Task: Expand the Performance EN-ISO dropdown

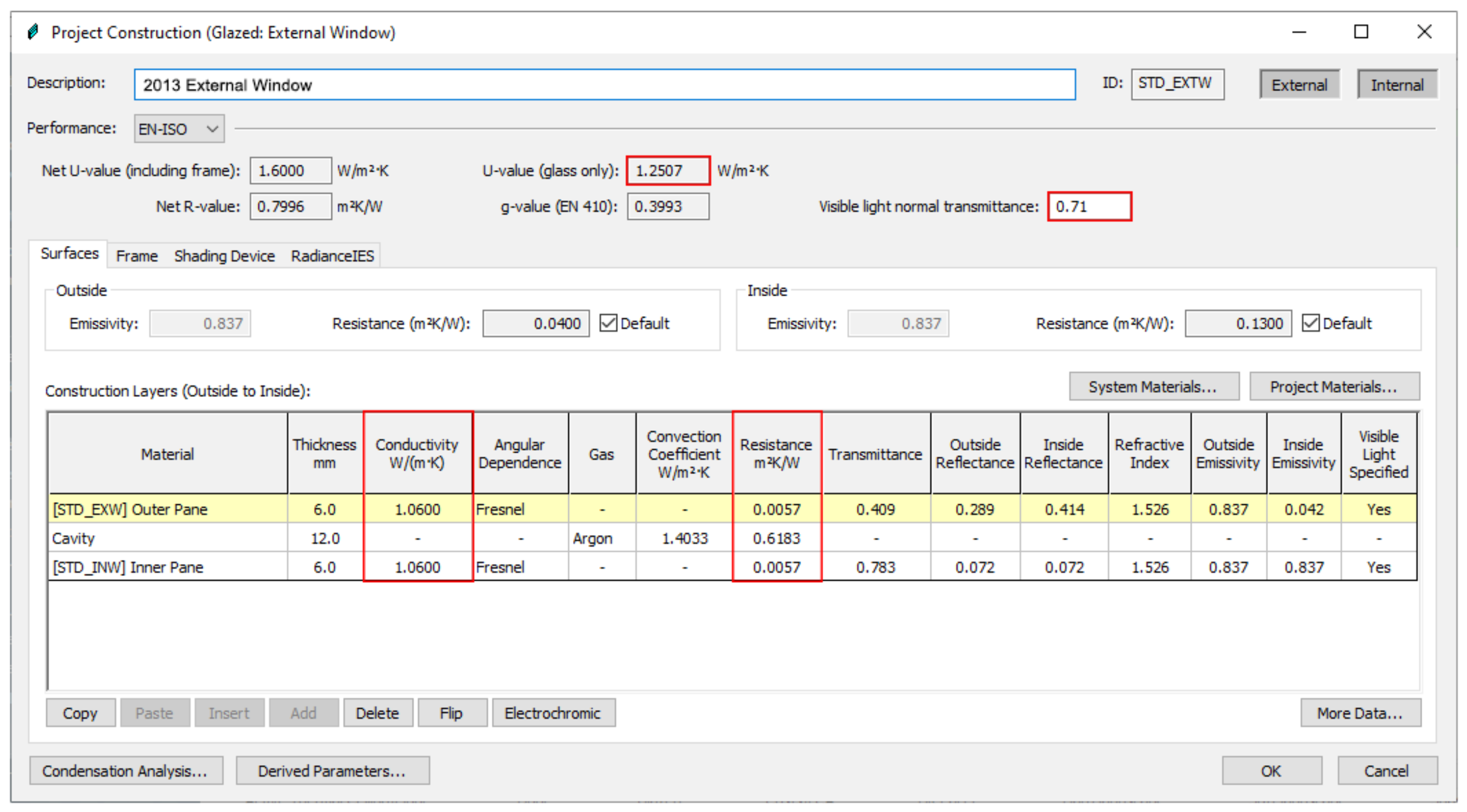Action: coord(179,129)
